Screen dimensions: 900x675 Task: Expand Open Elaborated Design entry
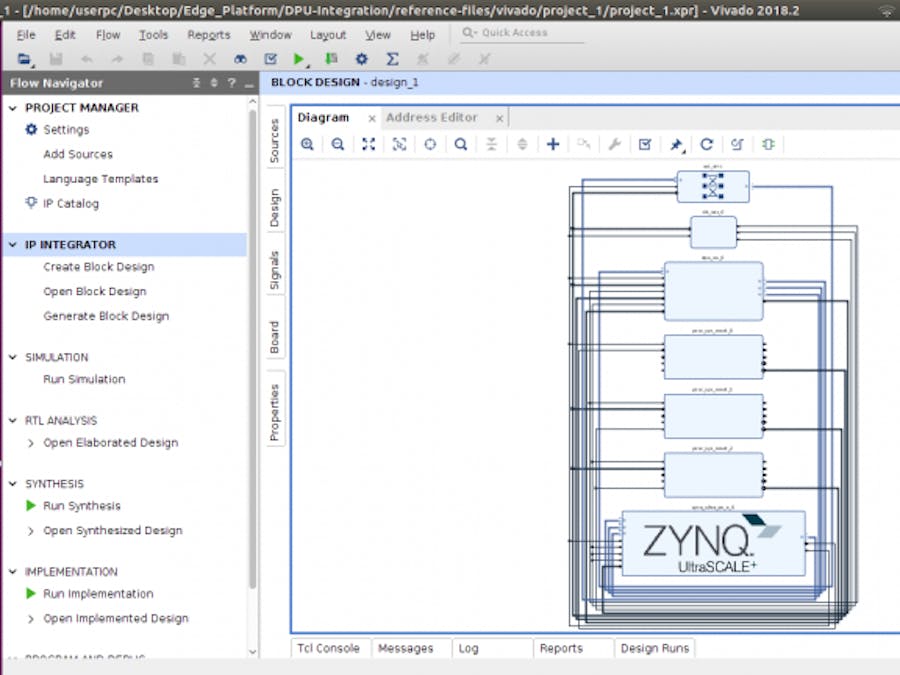click(30, 443)
